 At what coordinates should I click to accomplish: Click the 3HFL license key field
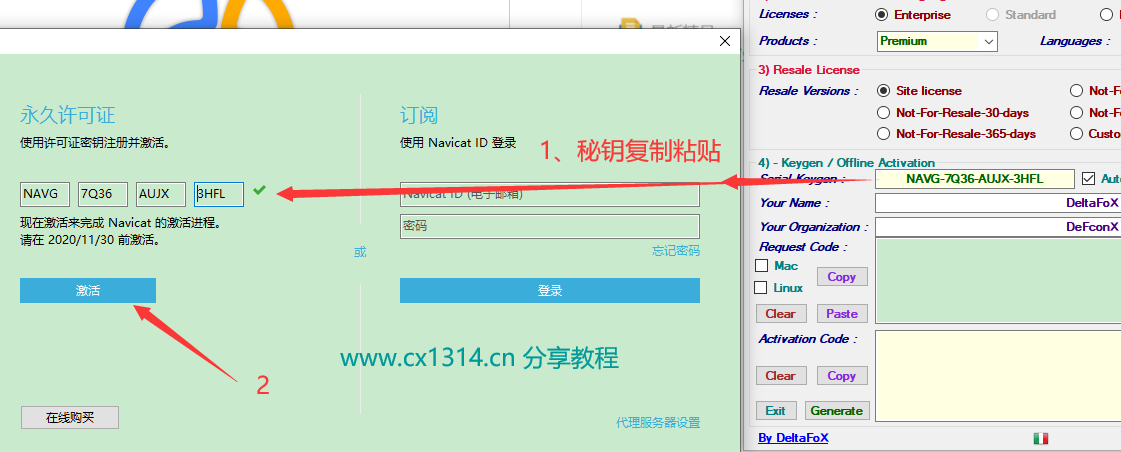point(219,194)
